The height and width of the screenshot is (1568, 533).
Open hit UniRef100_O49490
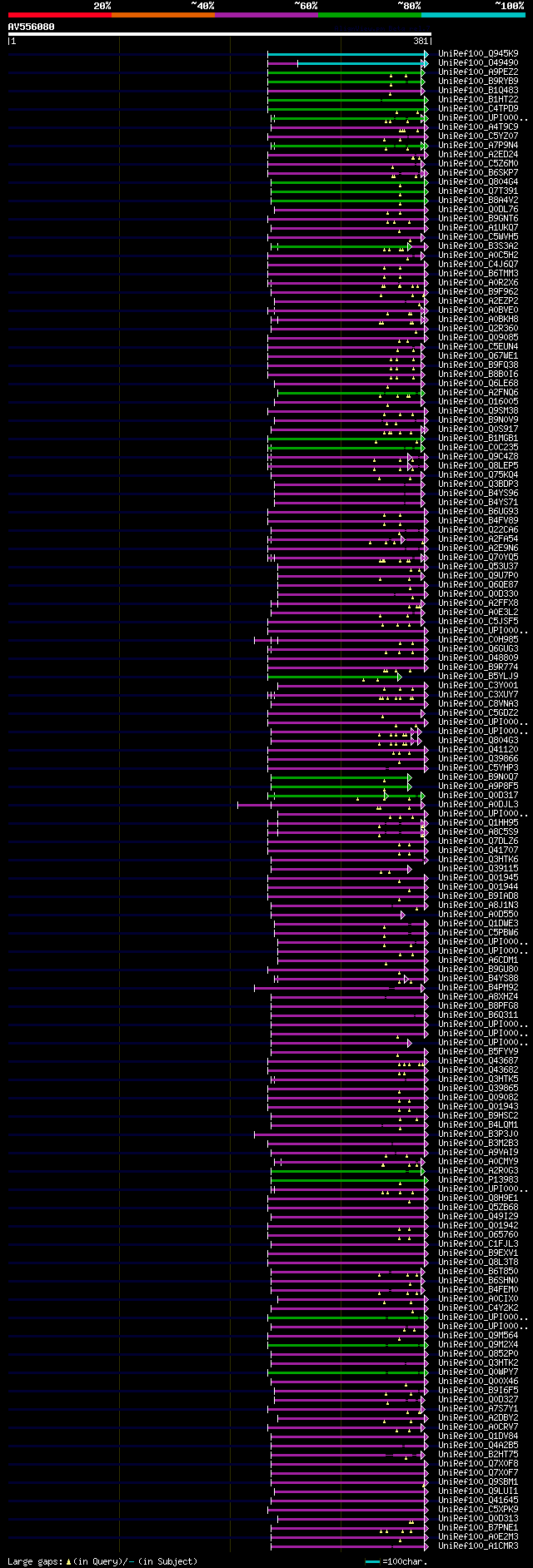tap(478, 62)
